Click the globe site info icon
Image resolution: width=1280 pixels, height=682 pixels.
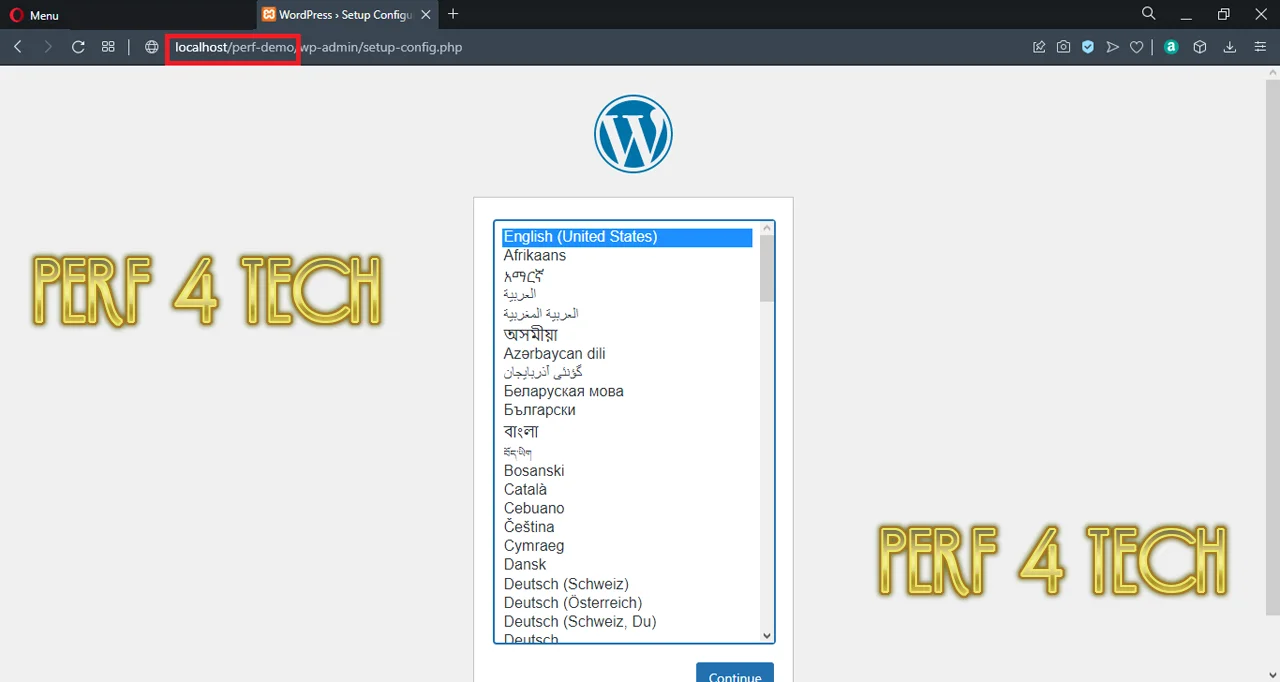(x=152, y=47)
